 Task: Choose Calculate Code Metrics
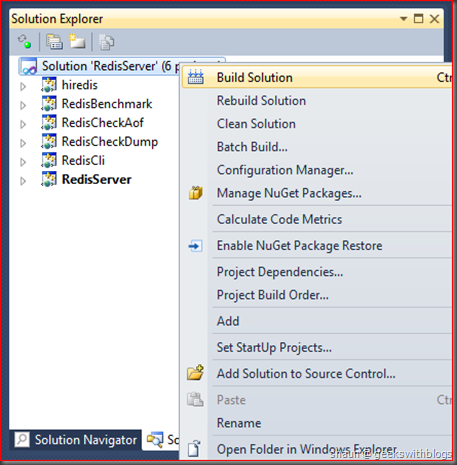click(x=317, y=219)
